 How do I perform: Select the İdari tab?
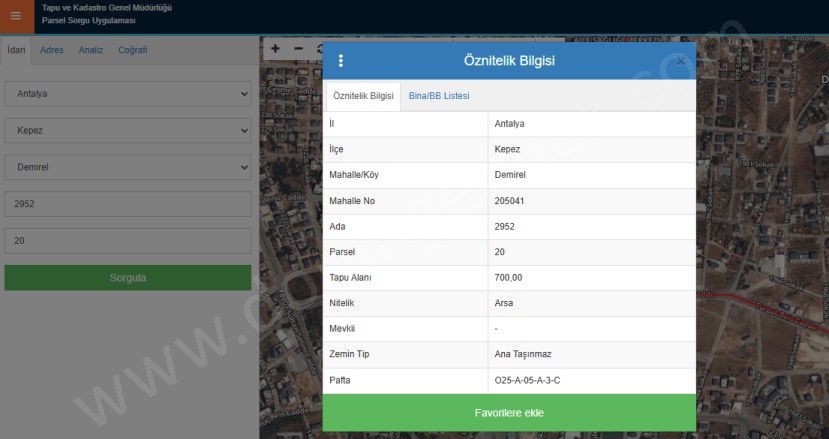[16, 50]
